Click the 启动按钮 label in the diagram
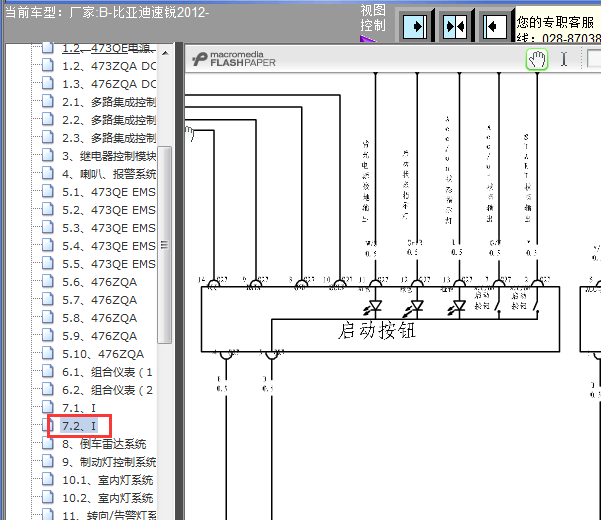Screen dimensions: 601x520 (x=377, y=330)
